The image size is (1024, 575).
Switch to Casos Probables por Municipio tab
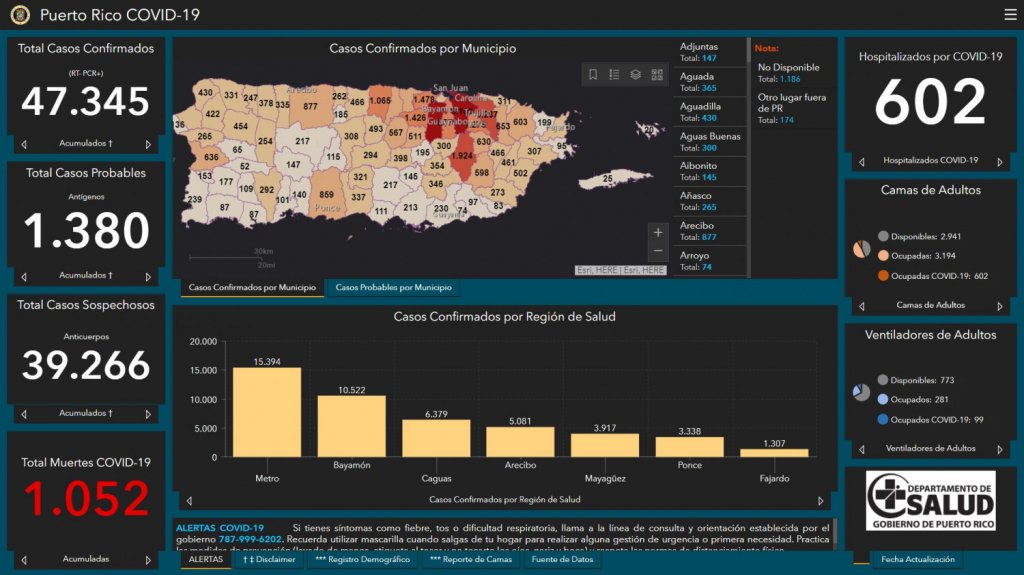tap(393, 288)
